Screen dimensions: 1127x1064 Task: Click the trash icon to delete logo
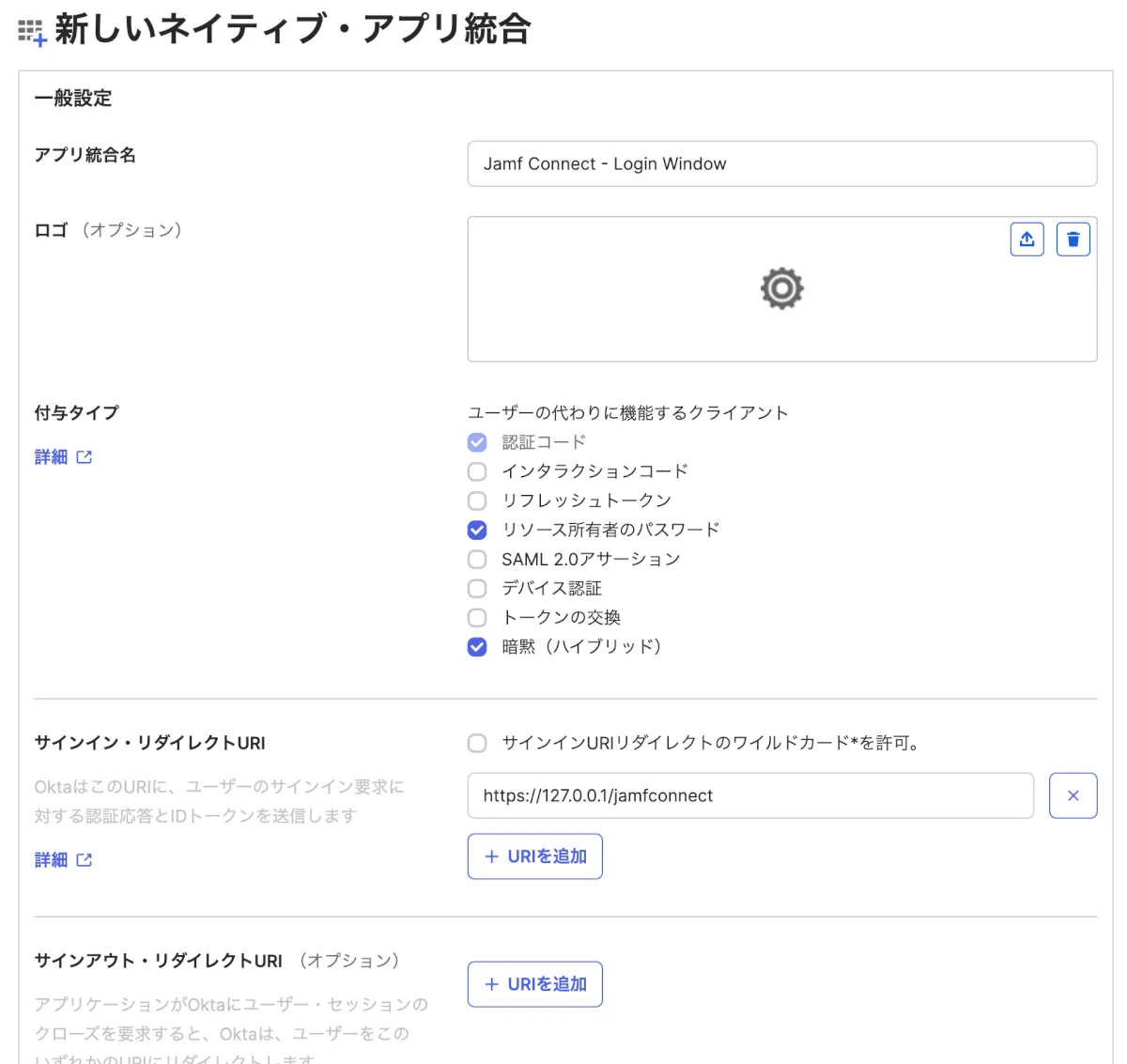click(x=1073, y=239)
